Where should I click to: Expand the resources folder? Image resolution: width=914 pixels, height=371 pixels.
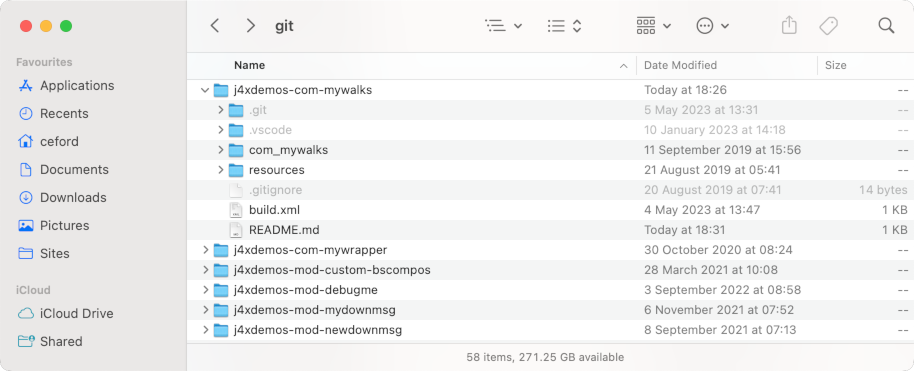(x=220, y=170)
